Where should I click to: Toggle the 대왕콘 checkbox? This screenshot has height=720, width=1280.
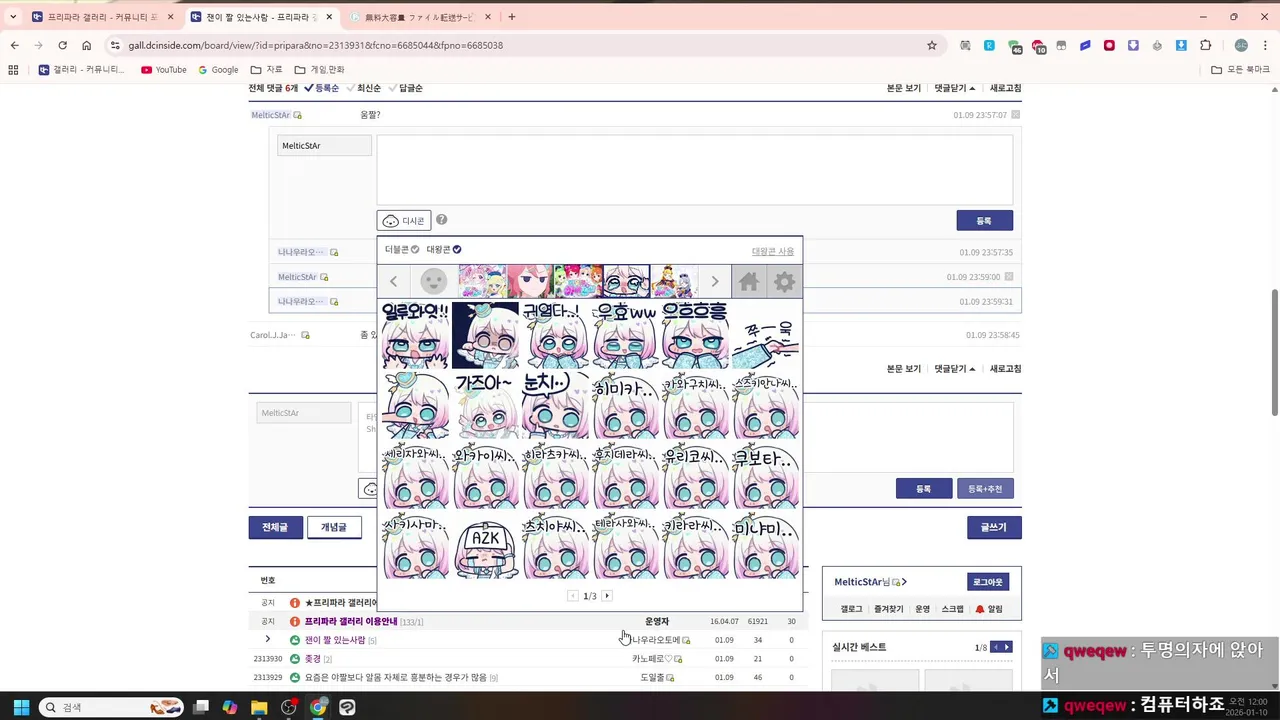tap(444, 249)
